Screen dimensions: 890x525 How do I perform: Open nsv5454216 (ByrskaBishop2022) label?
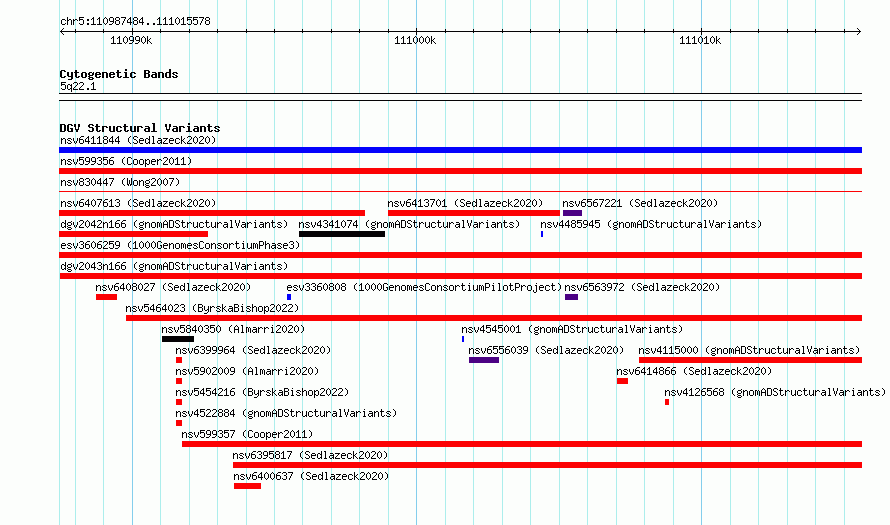coord(262,392)
